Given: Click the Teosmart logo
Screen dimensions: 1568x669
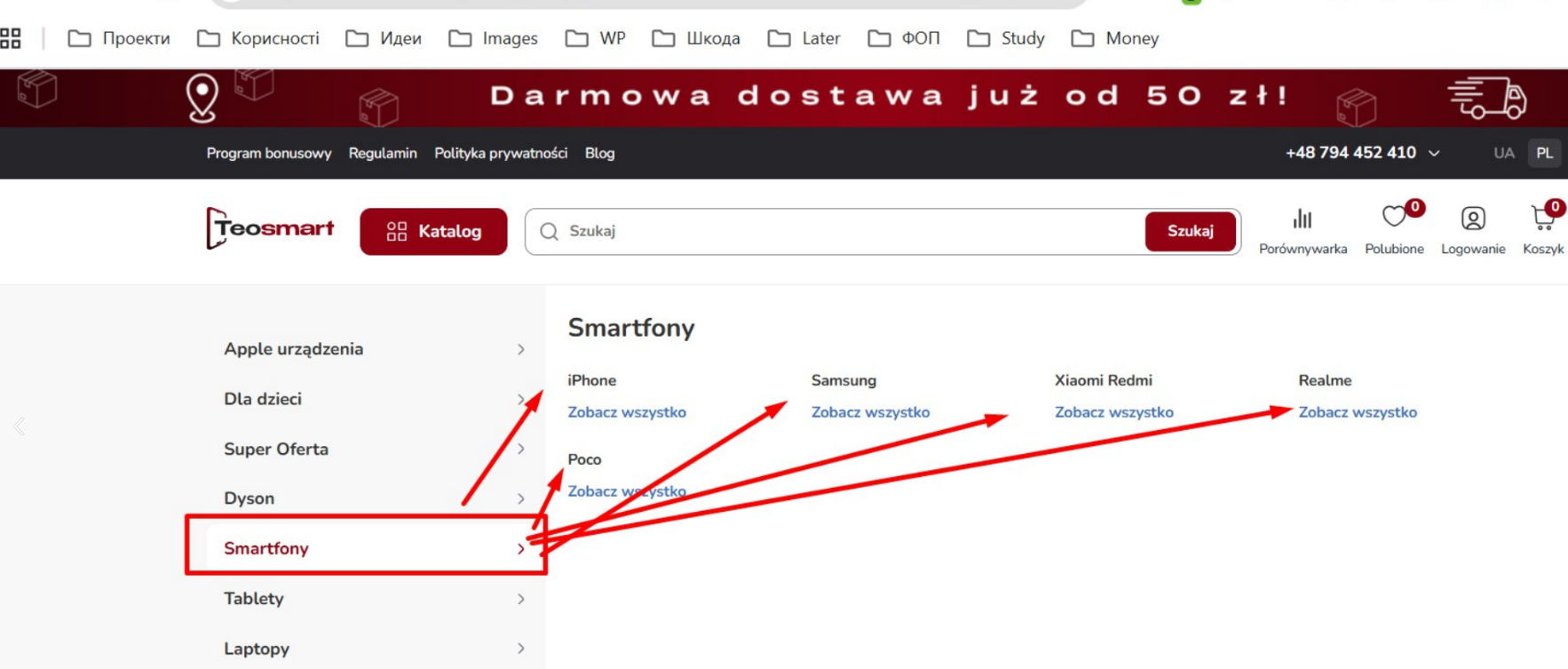Looking at the screenshot, I should (x=270, y=229).
